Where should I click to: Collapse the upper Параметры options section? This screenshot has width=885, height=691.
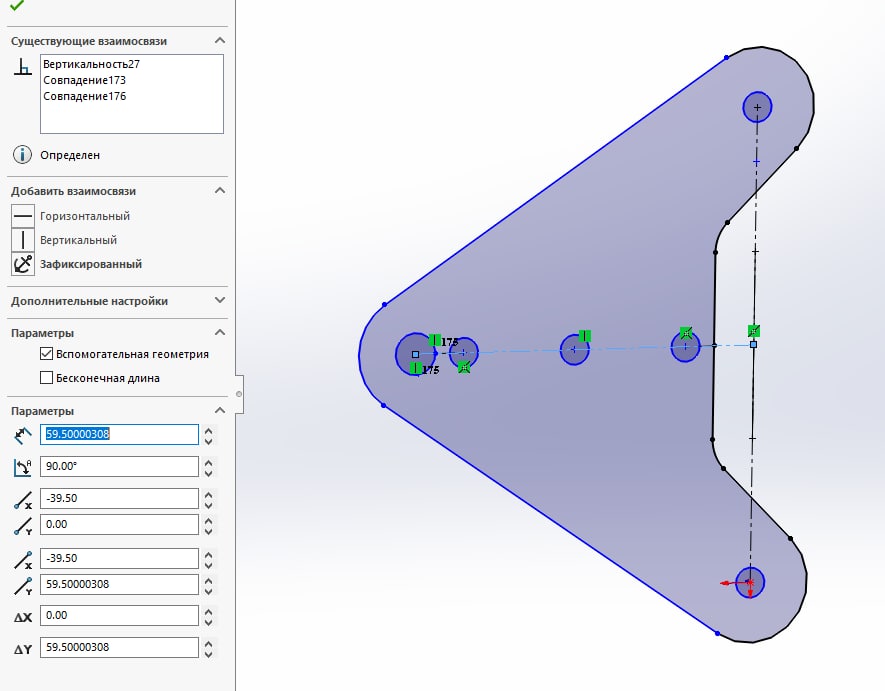coord(220,333)
